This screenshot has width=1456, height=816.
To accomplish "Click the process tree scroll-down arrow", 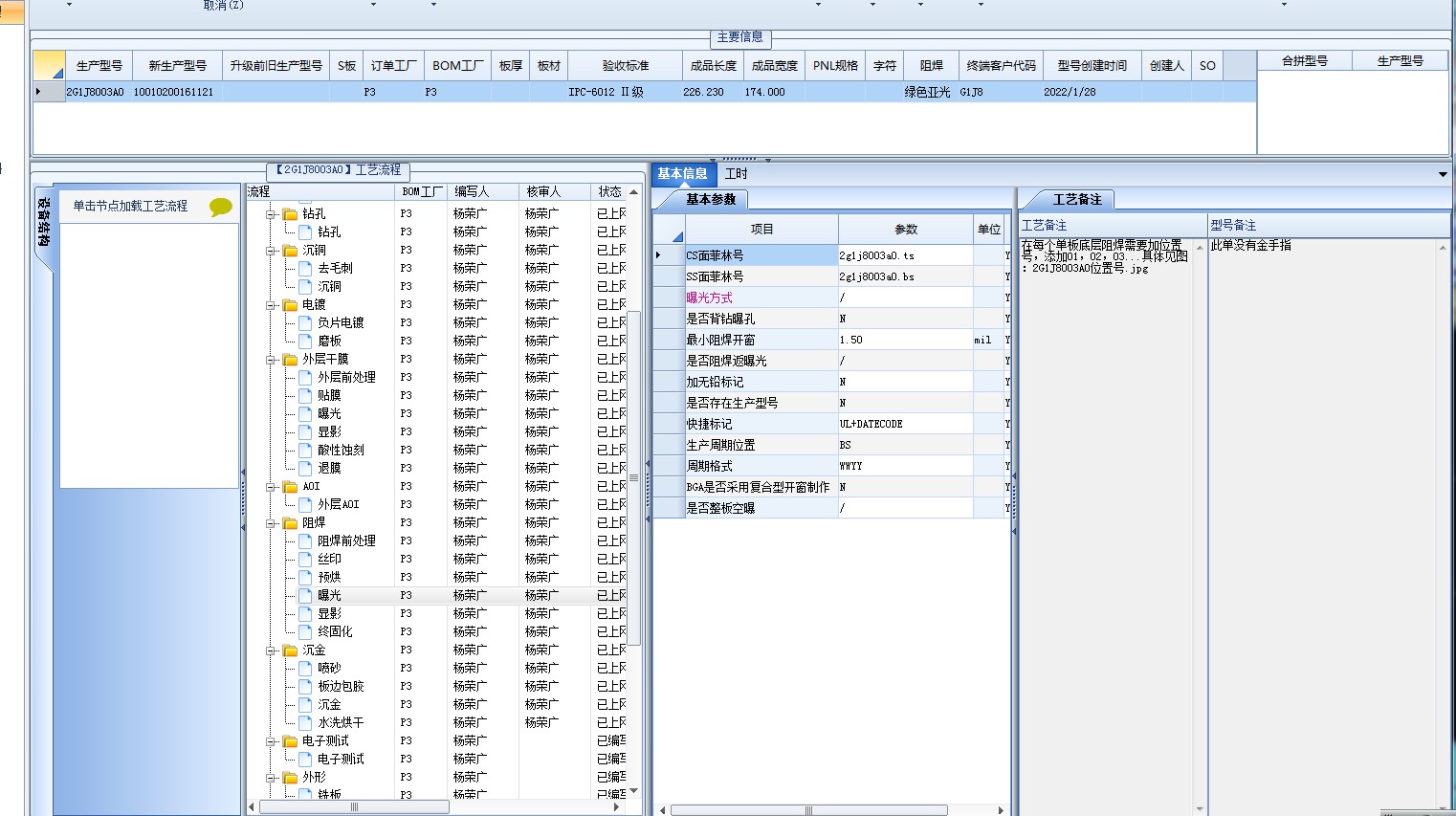I will 633,790.
